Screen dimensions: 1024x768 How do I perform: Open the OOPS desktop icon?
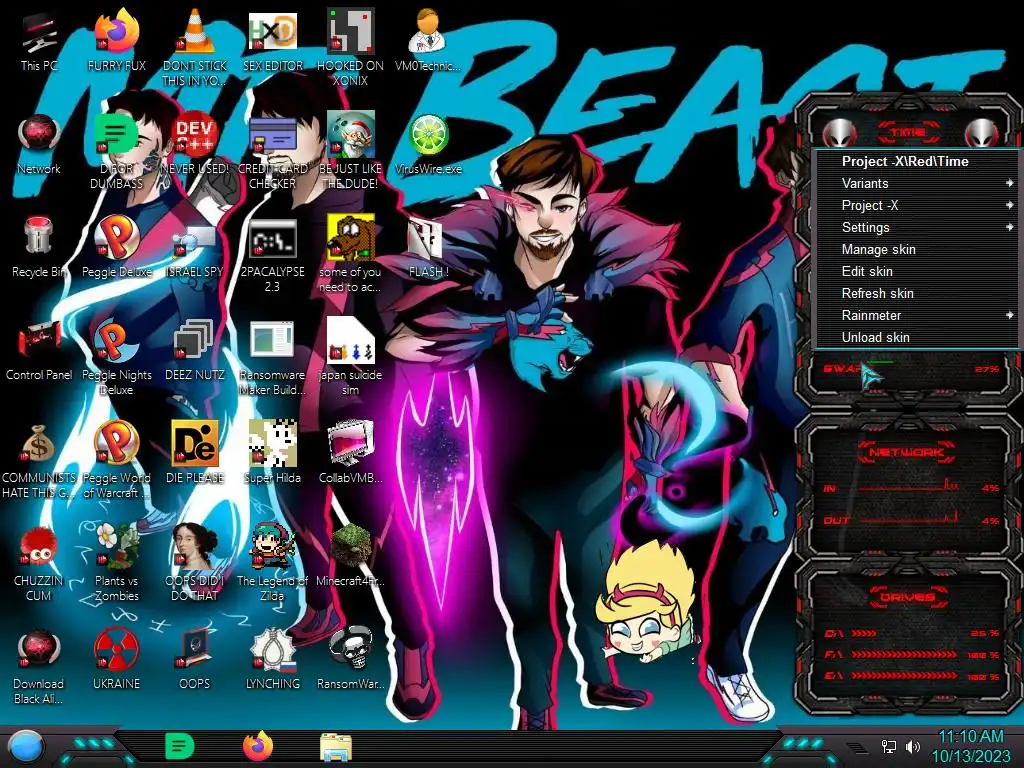click(194, 660)
